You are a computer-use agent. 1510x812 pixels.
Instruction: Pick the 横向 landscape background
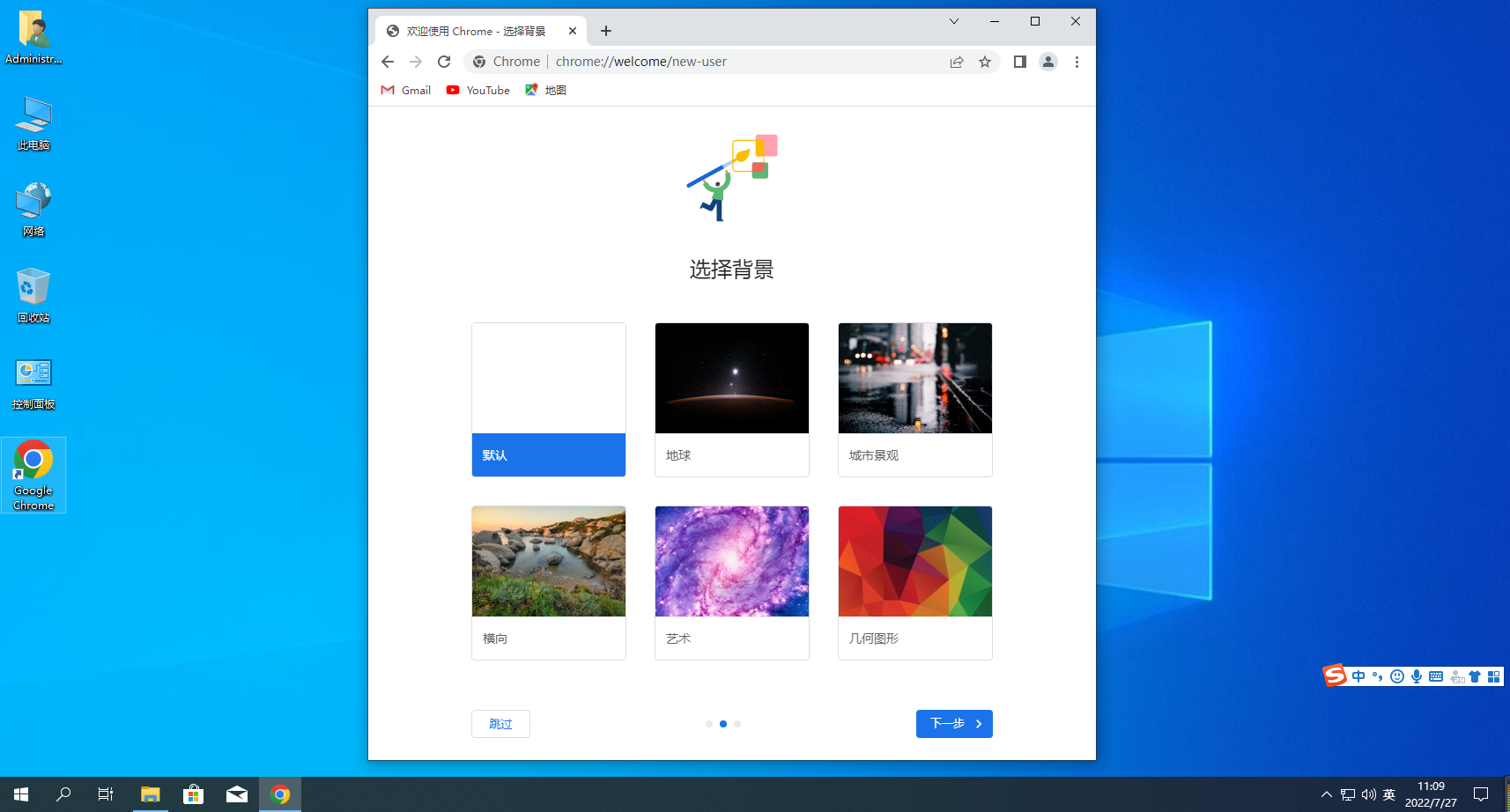(549, 583)
